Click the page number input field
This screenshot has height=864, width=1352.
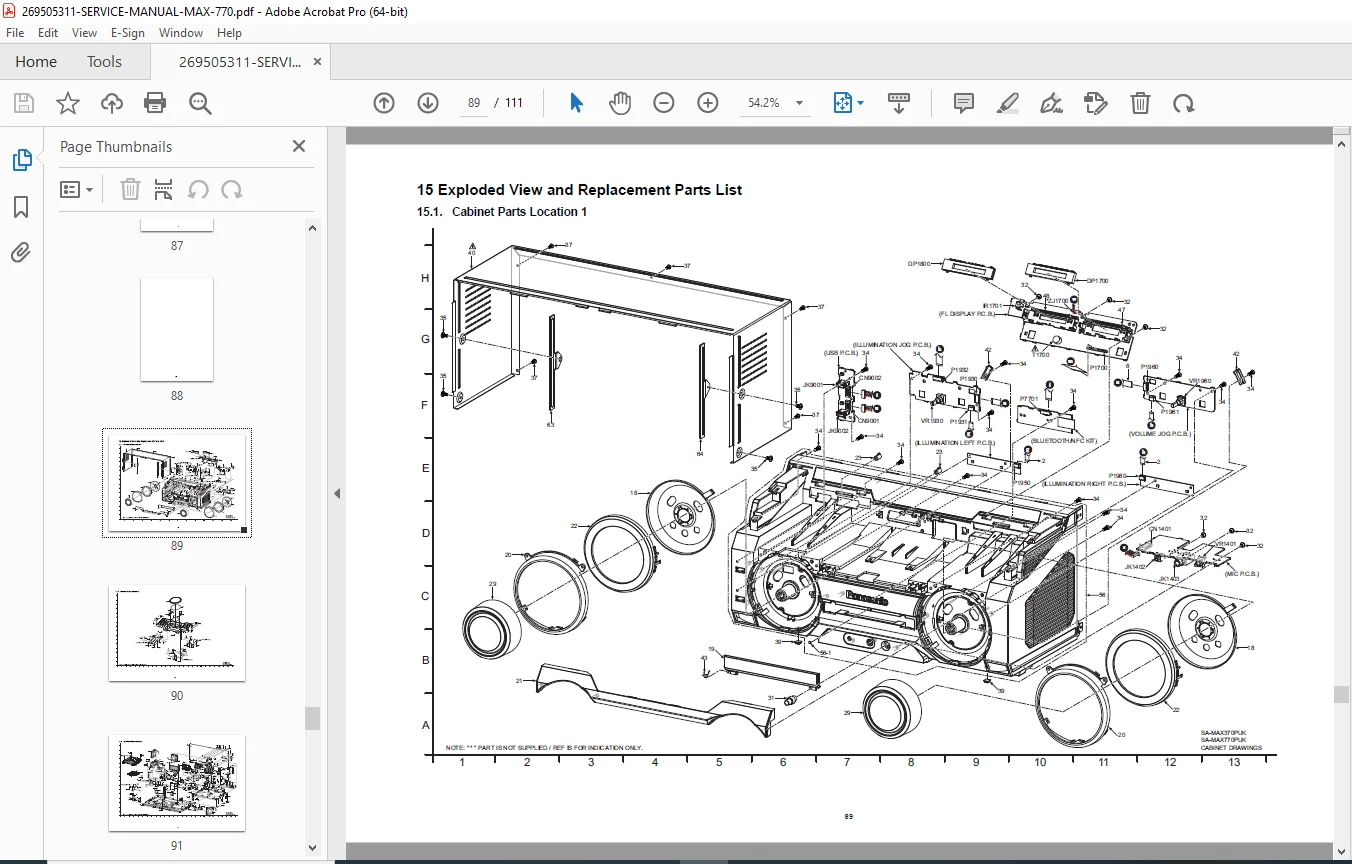pos(474,103)
